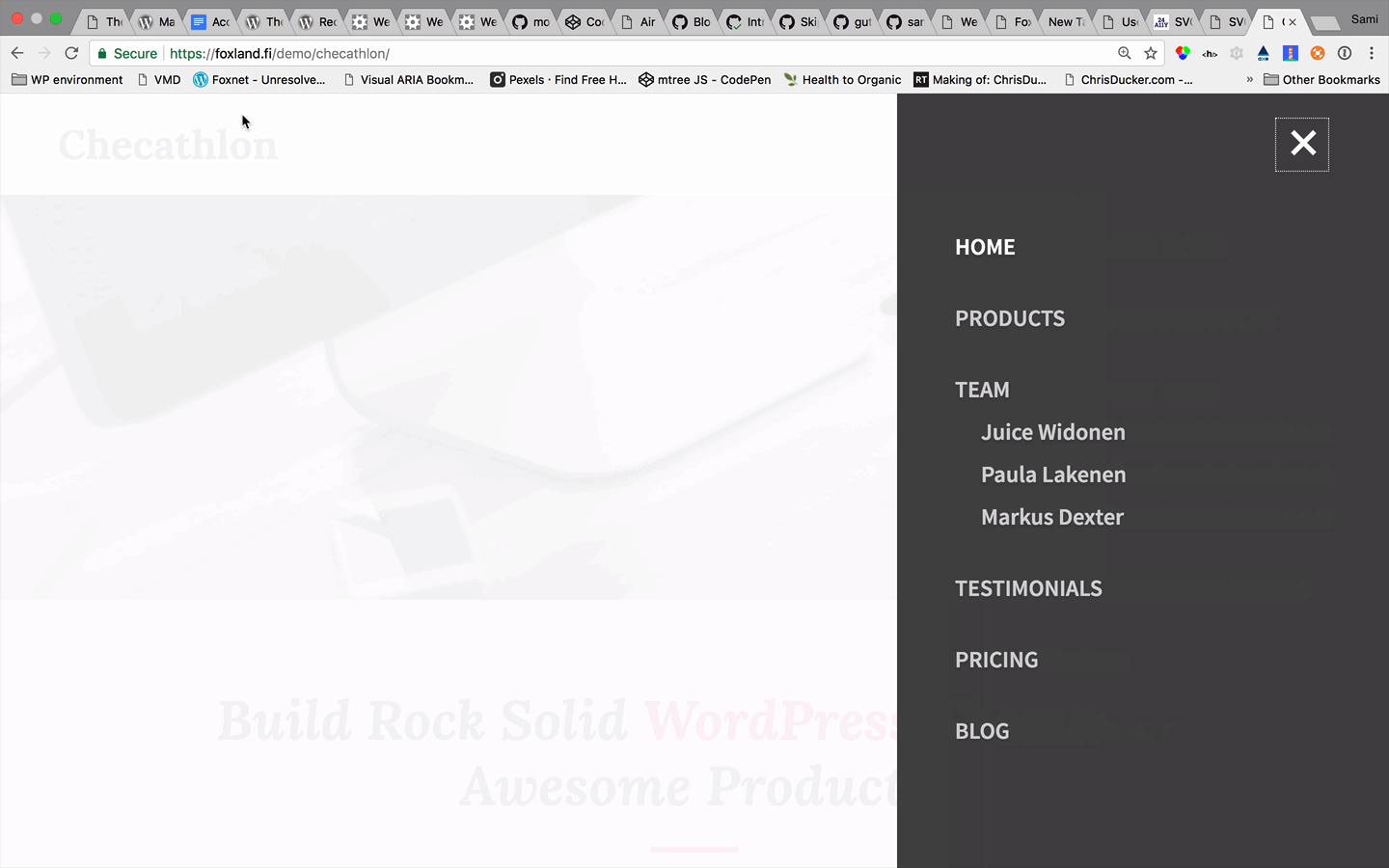Switch to the WordPress 'Rec' tab
Screen dimensions: 1389x868
tap(318, 21)
